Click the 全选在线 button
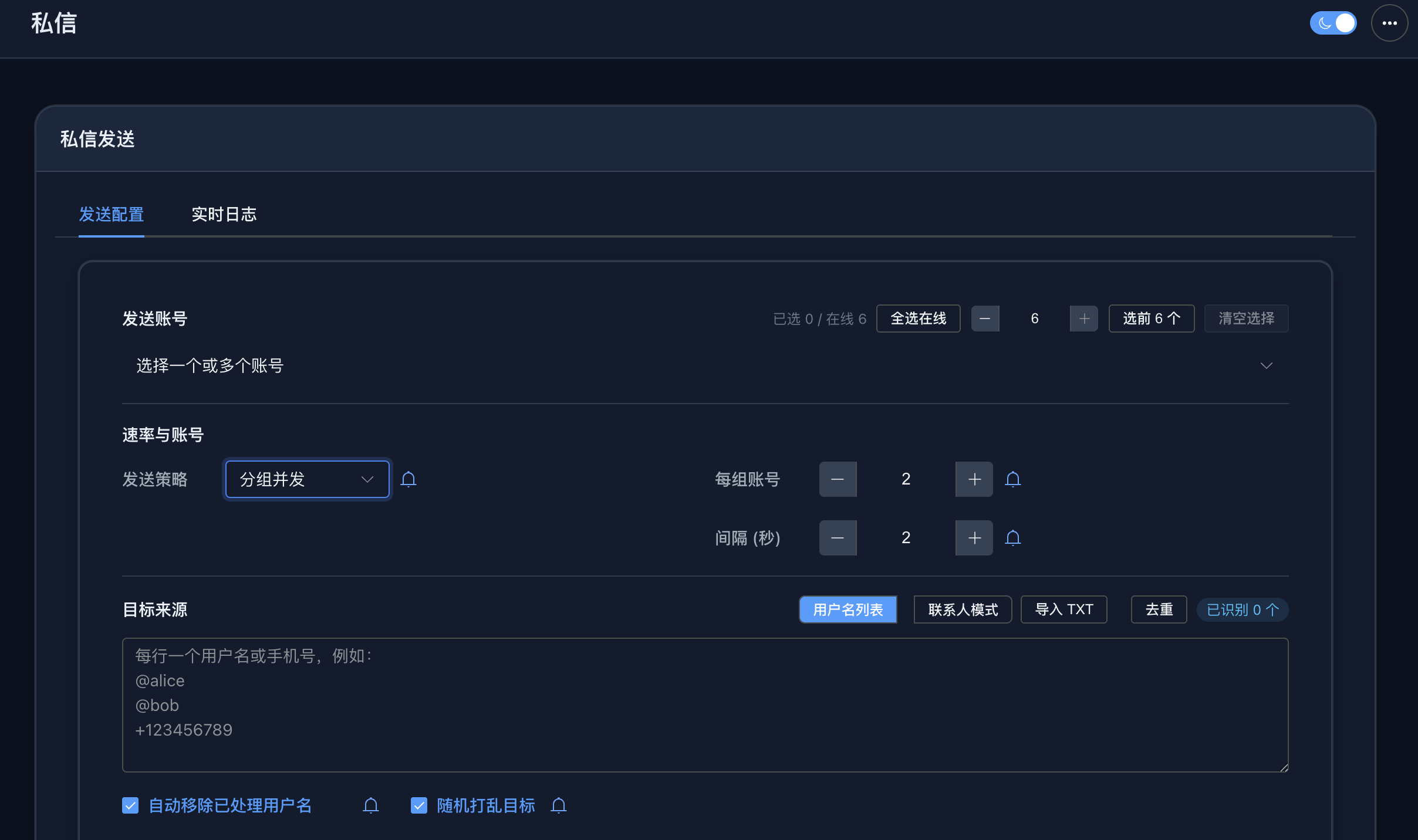 pyautogui.click(x=917, y=318)
